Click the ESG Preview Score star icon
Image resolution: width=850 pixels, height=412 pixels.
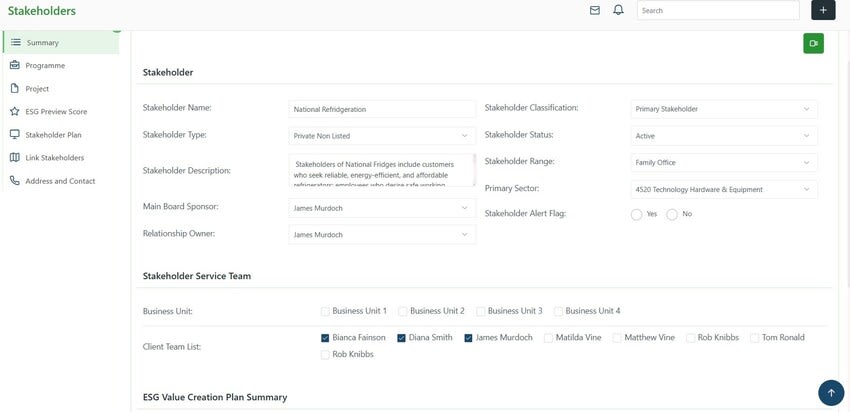(x=15, y=111)
